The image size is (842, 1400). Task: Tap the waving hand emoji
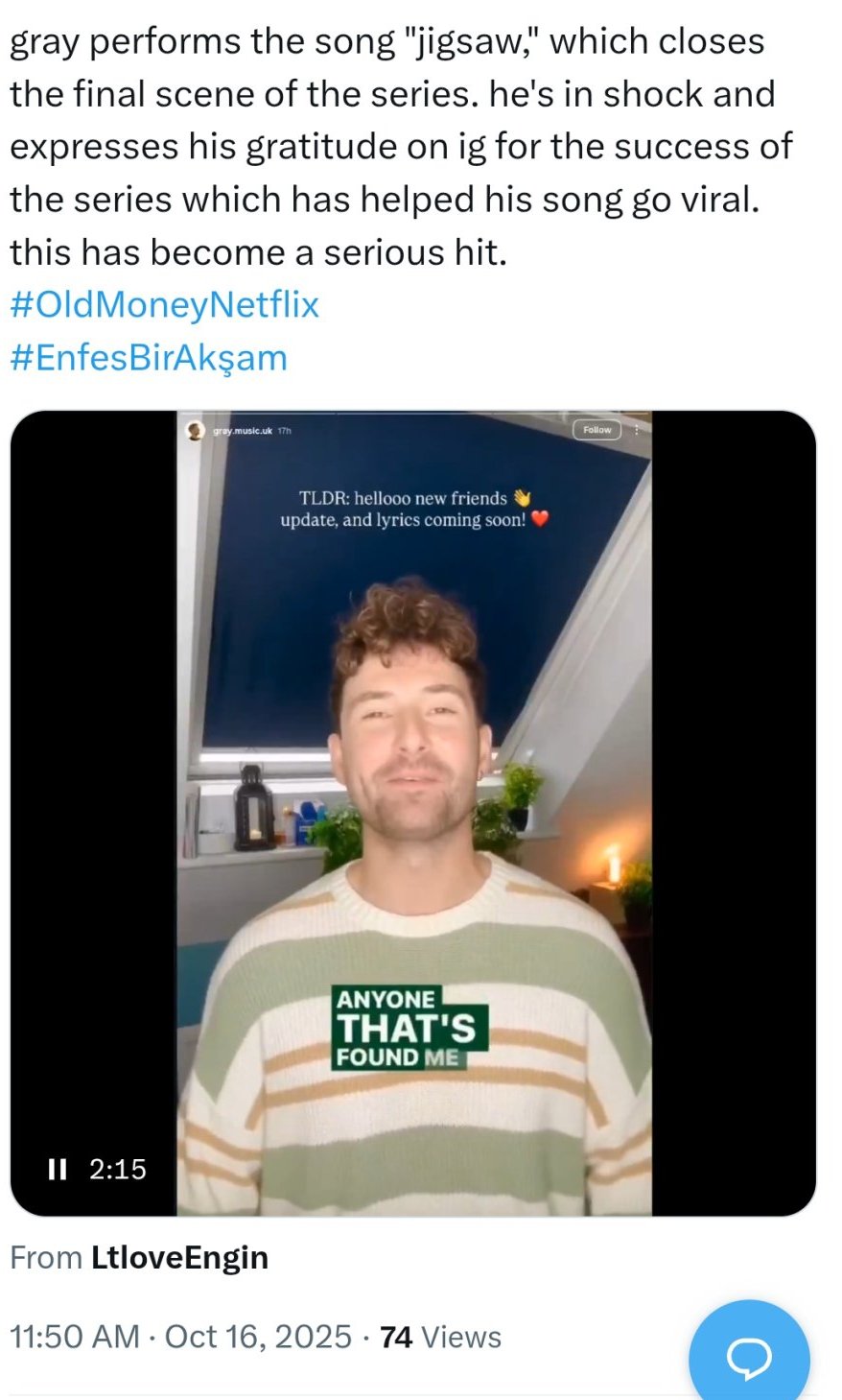(521, 497)
